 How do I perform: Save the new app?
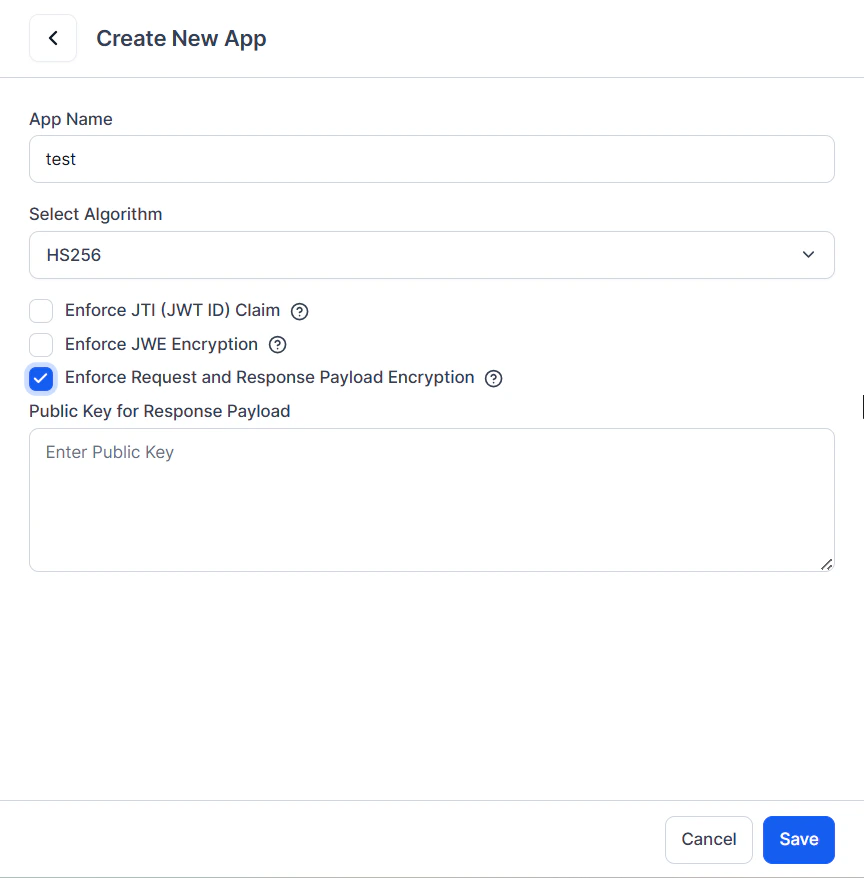(798, 839)
